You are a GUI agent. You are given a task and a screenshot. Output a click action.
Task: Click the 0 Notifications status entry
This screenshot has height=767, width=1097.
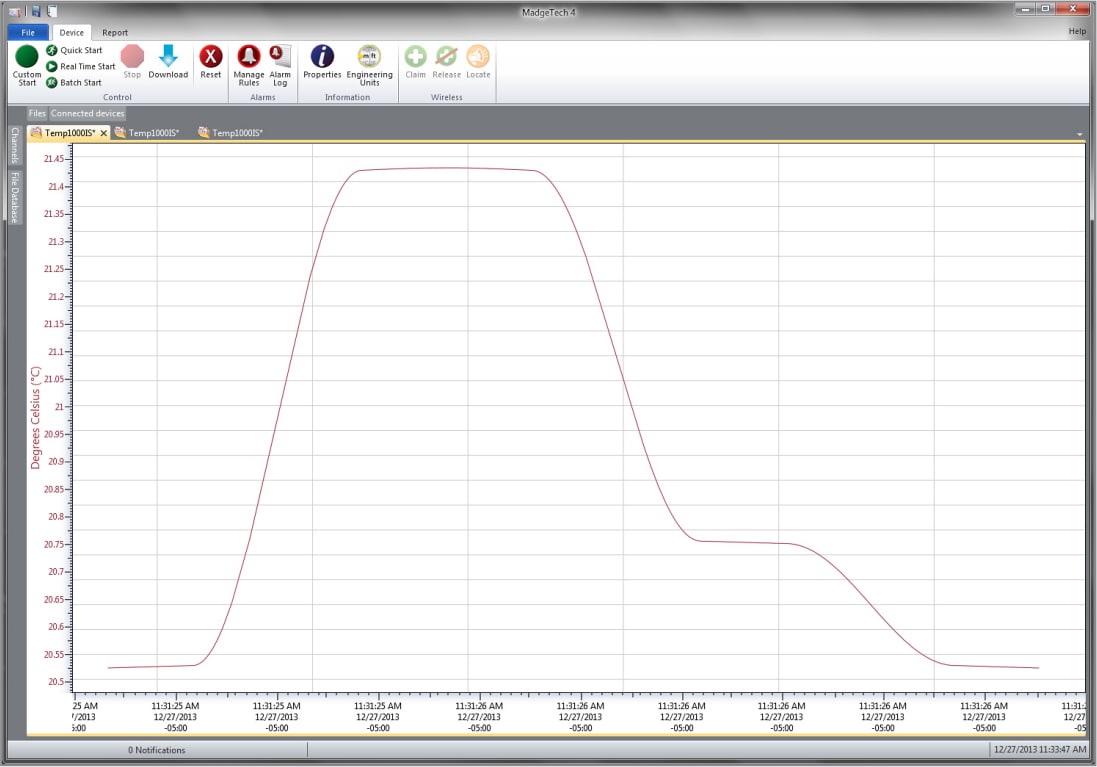(x=157, y=750)
